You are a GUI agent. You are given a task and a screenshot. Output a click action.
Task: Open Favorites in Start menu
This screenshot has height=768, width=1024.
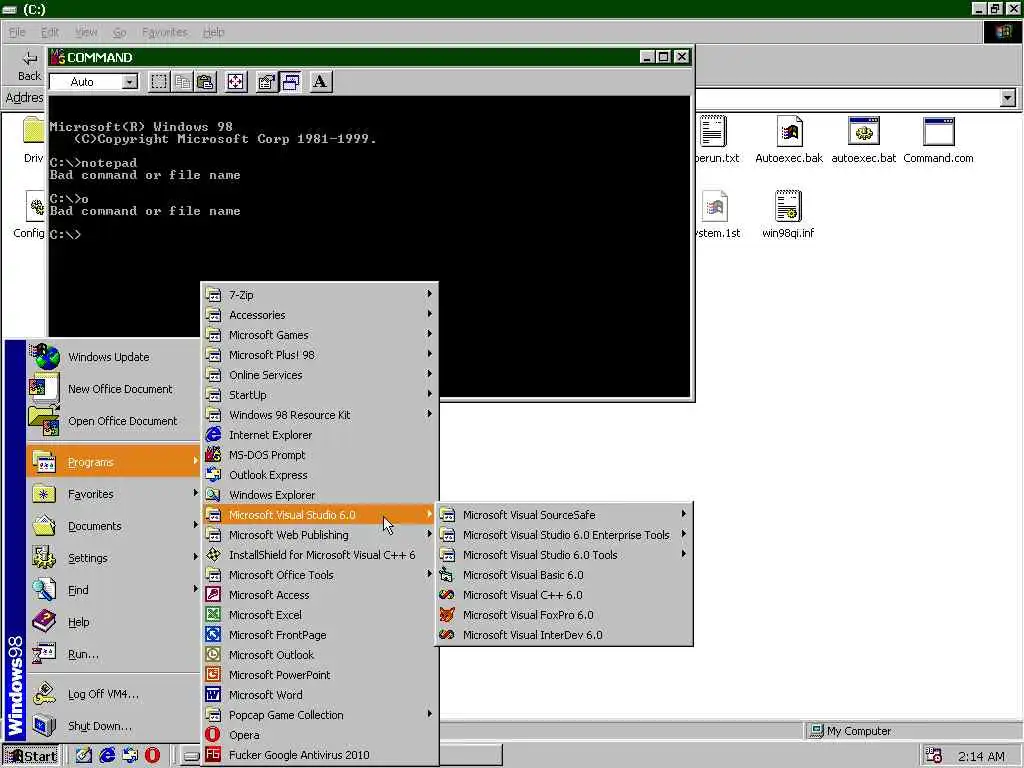(x=113, y=494)
